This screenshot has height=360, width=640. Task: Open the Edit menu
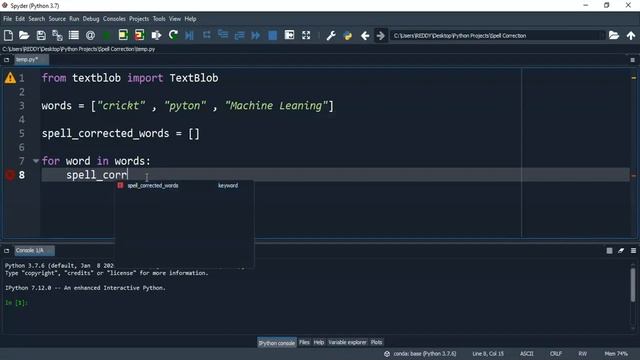tap(20, 19)
